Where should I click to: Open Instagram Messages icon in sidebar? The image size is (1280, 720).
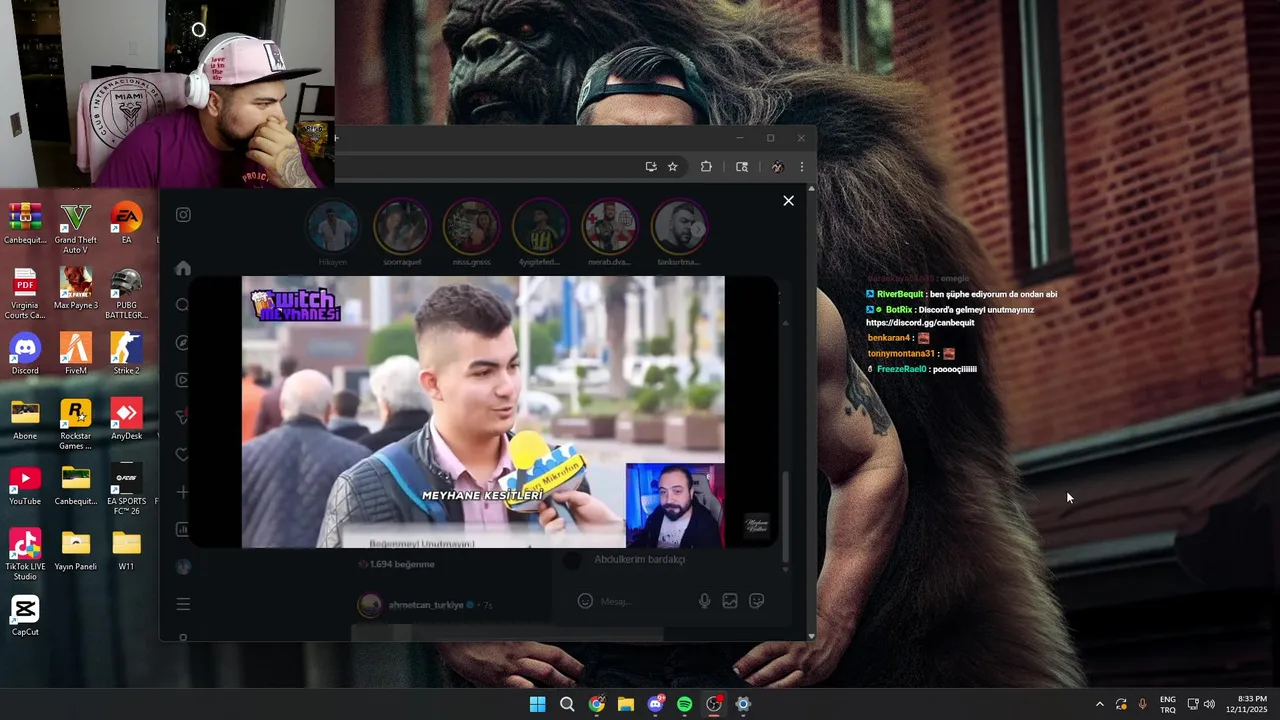click(183, 417)
